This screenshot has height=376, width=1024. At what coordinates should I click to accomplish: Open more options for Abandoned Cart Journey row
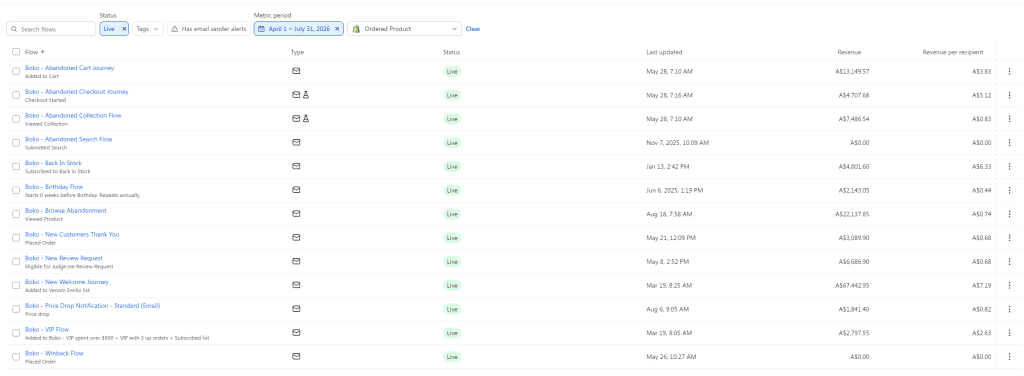pyautogui.click(x=1009, y=72)
